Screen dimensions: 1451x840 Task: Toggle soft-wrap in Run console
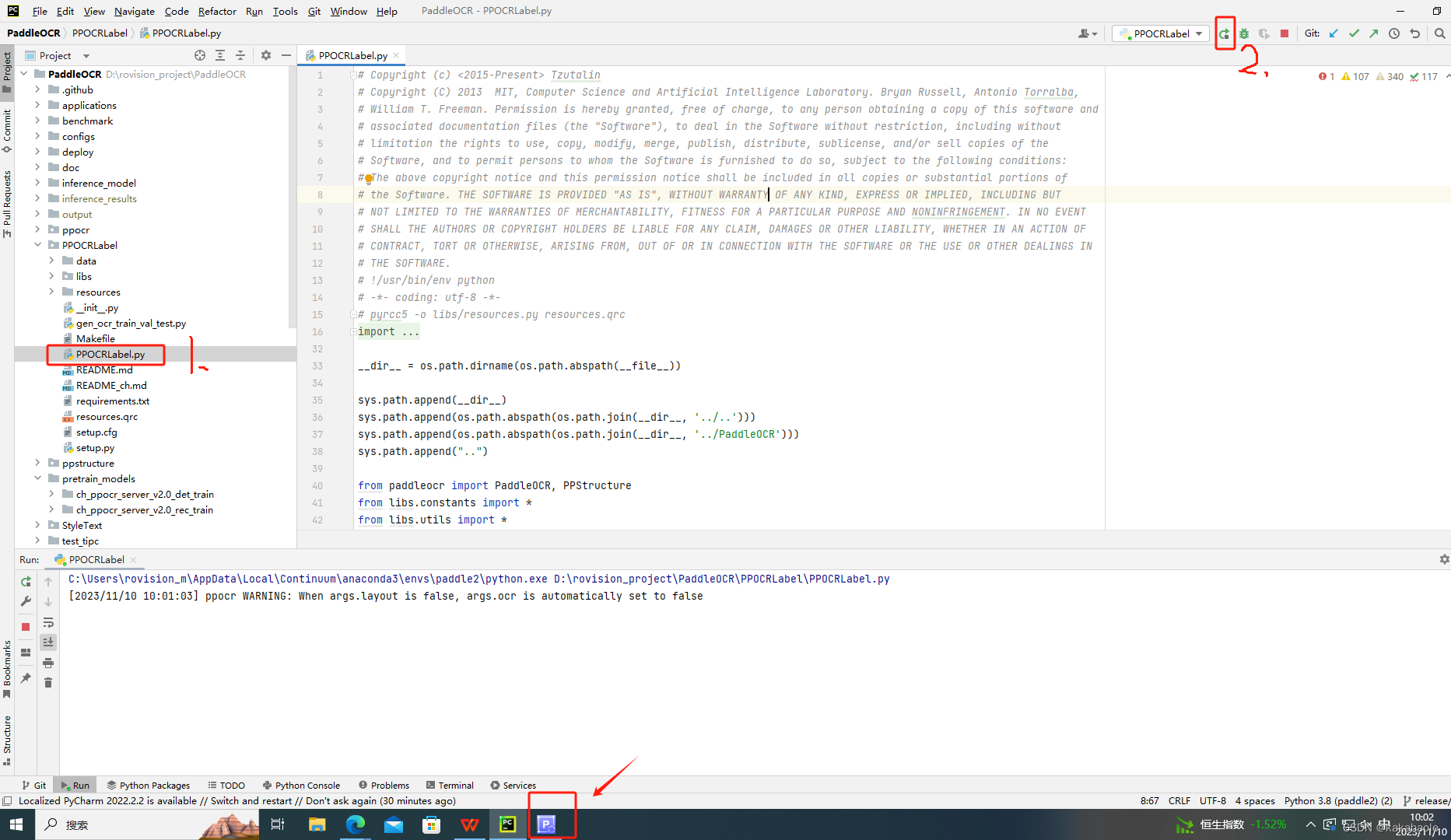tap(48, 622)
